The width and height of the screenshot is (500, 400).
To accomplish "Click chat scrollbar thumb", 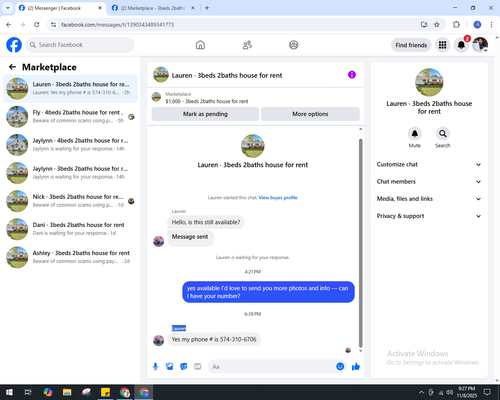I will click(x=360, y=243).
